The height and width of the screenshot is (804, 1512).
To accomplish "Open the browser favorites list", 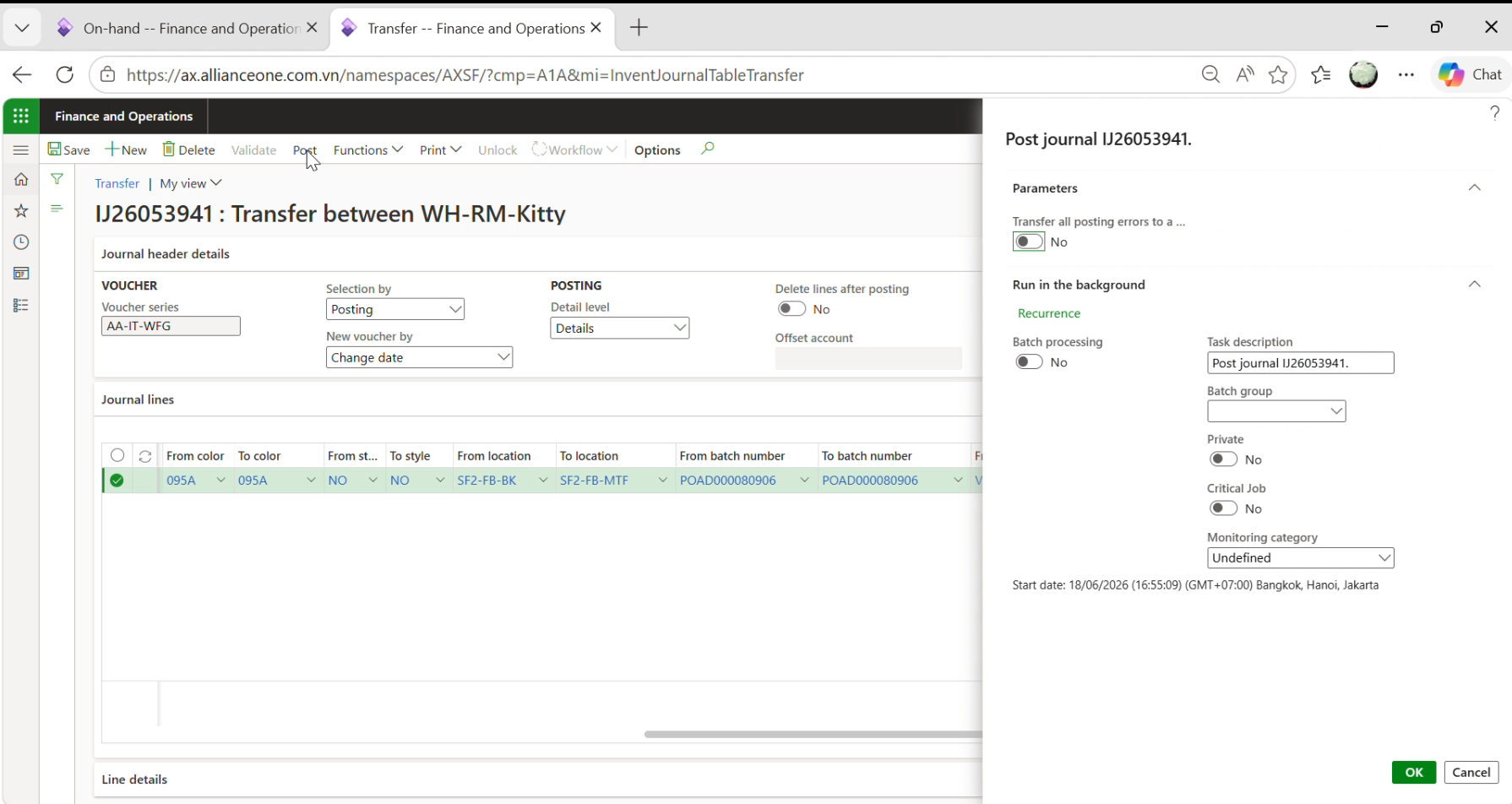I will point(1321,74).
